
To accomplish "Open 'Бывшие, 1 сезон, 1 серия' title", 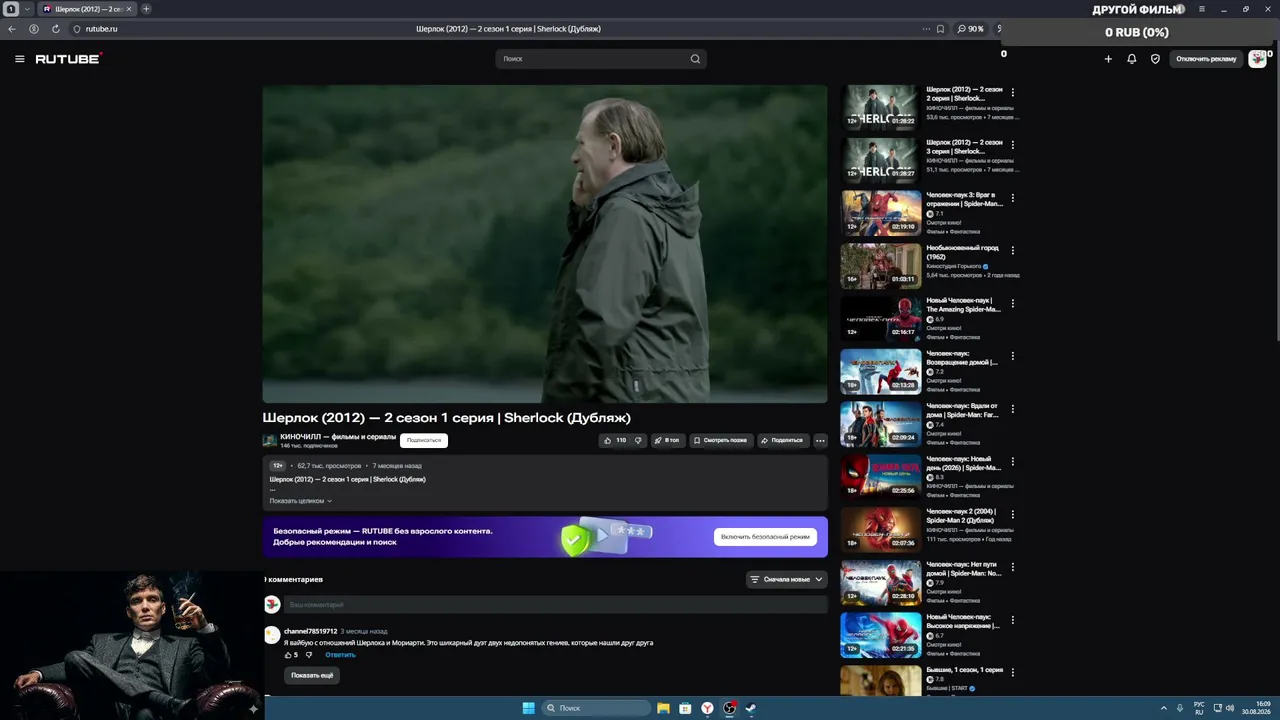I will (964, 670).
